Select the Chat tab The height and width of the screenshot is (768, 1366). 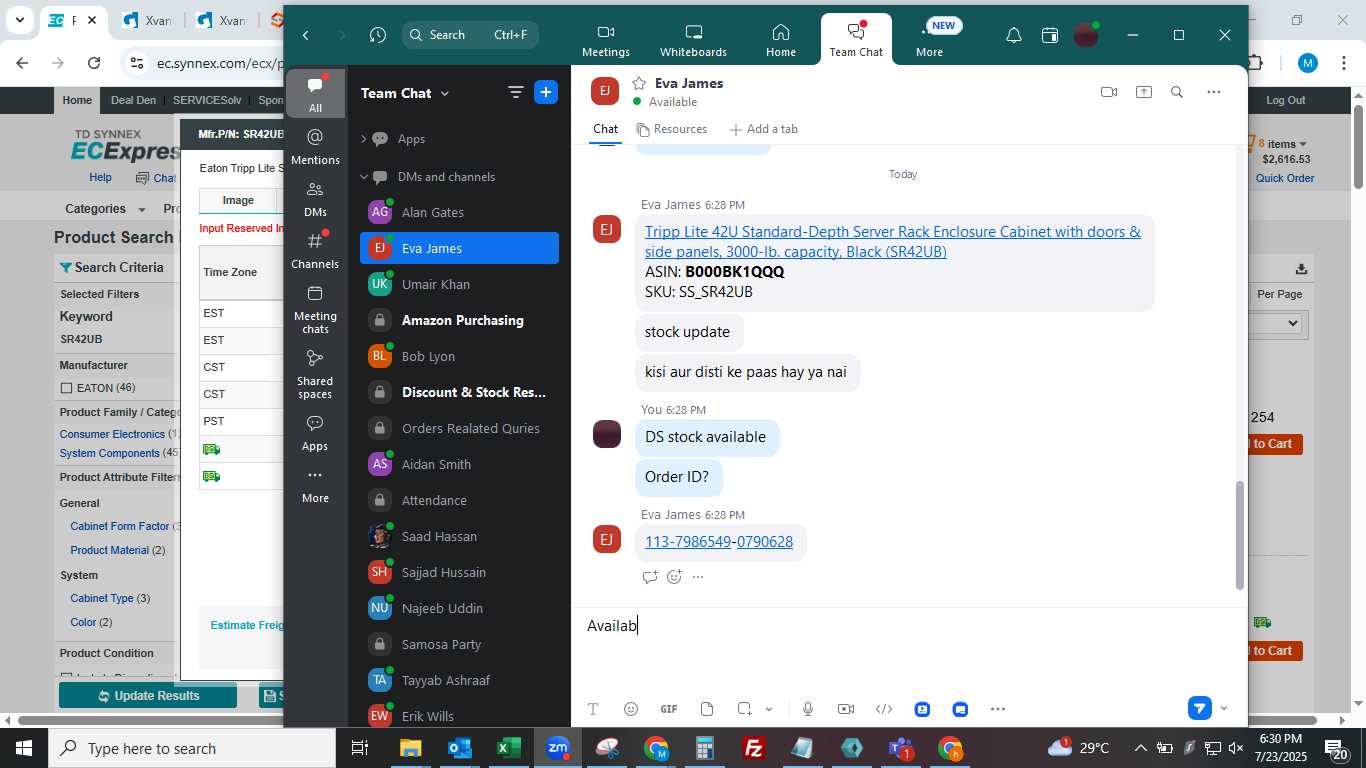[x=605, y=129]
